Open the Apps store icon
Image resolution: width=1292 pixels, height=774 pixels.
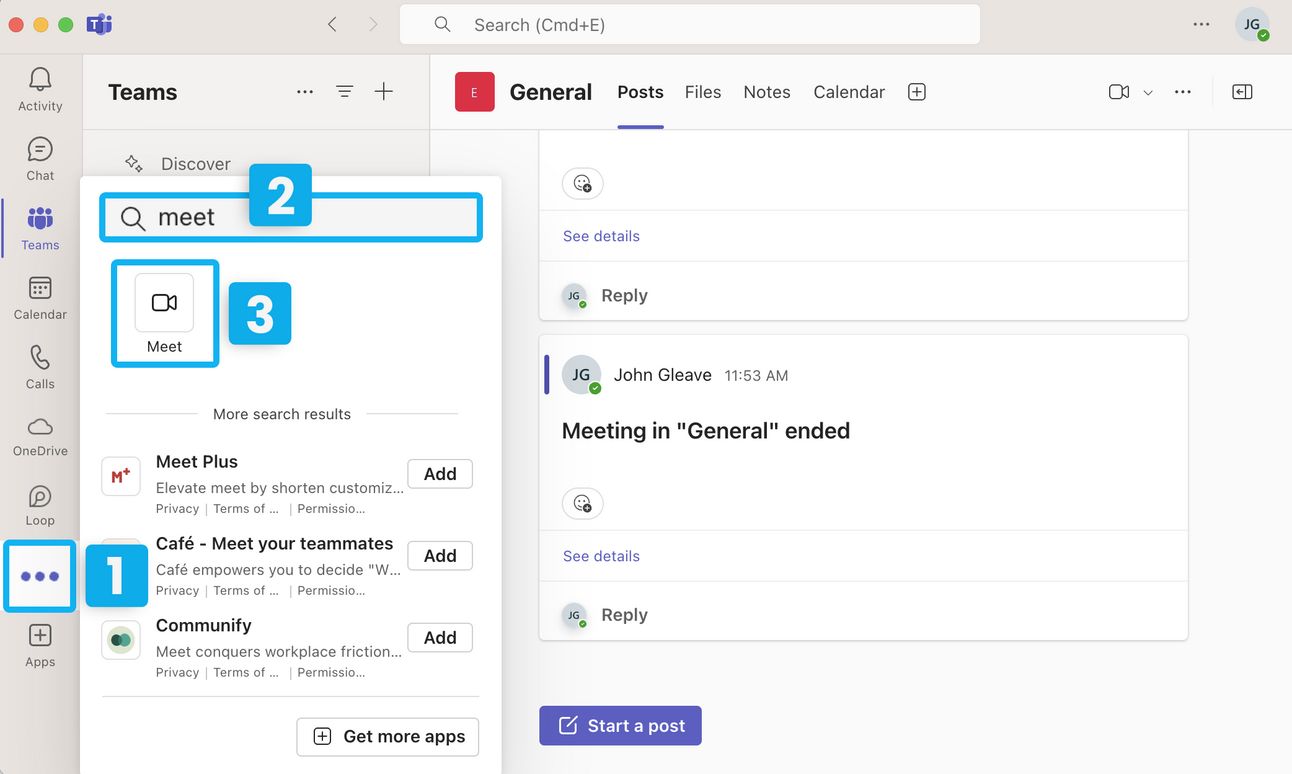40,646
